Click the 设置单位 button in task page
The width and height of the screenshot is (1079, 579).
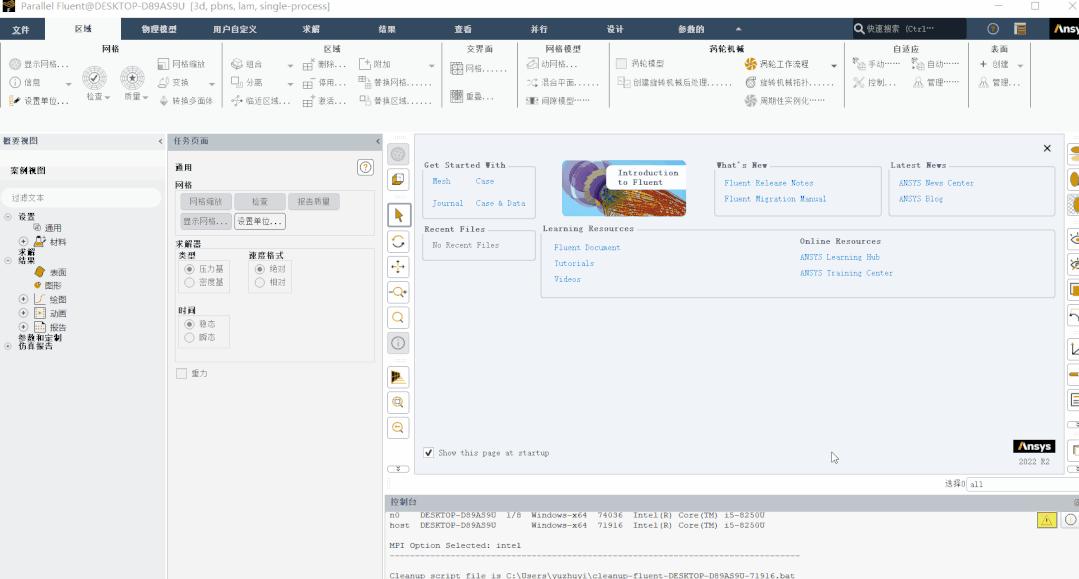[x=259, y=222]
